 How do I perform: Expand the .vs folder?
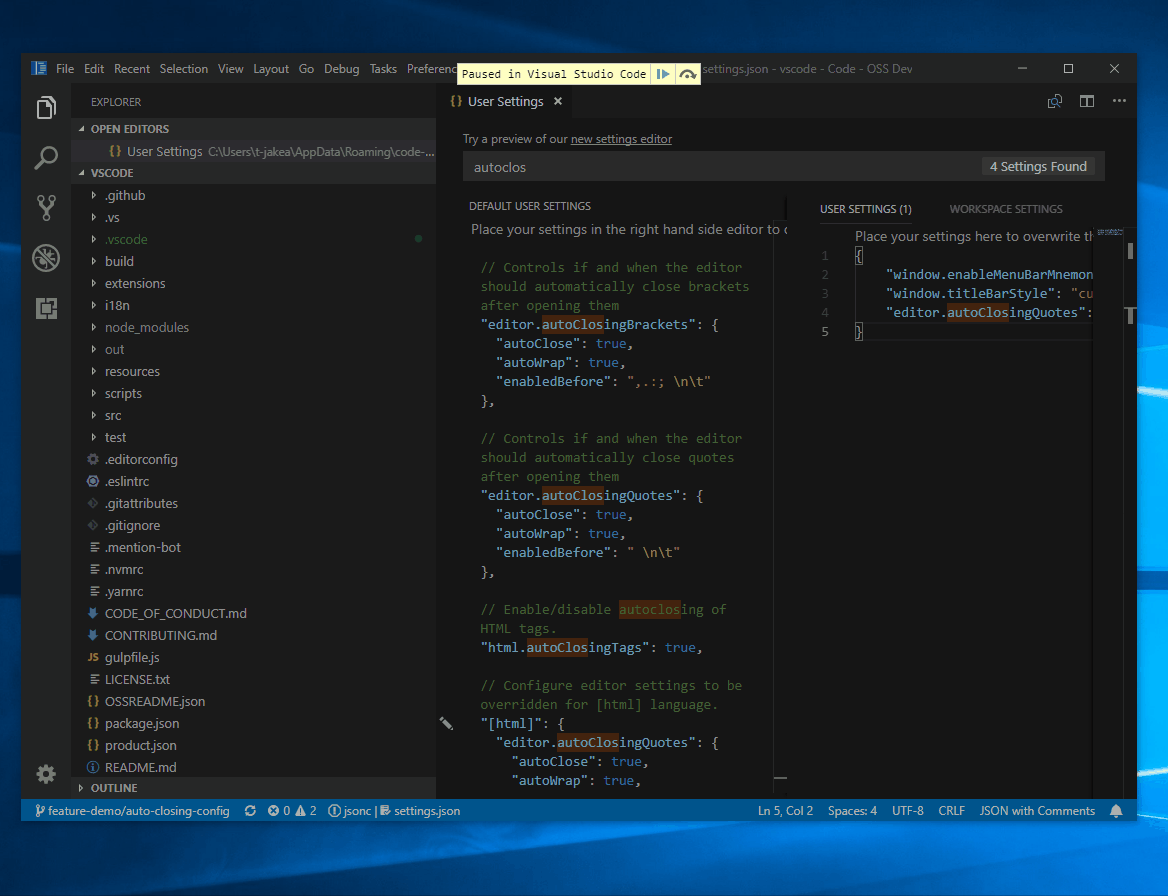253,217
